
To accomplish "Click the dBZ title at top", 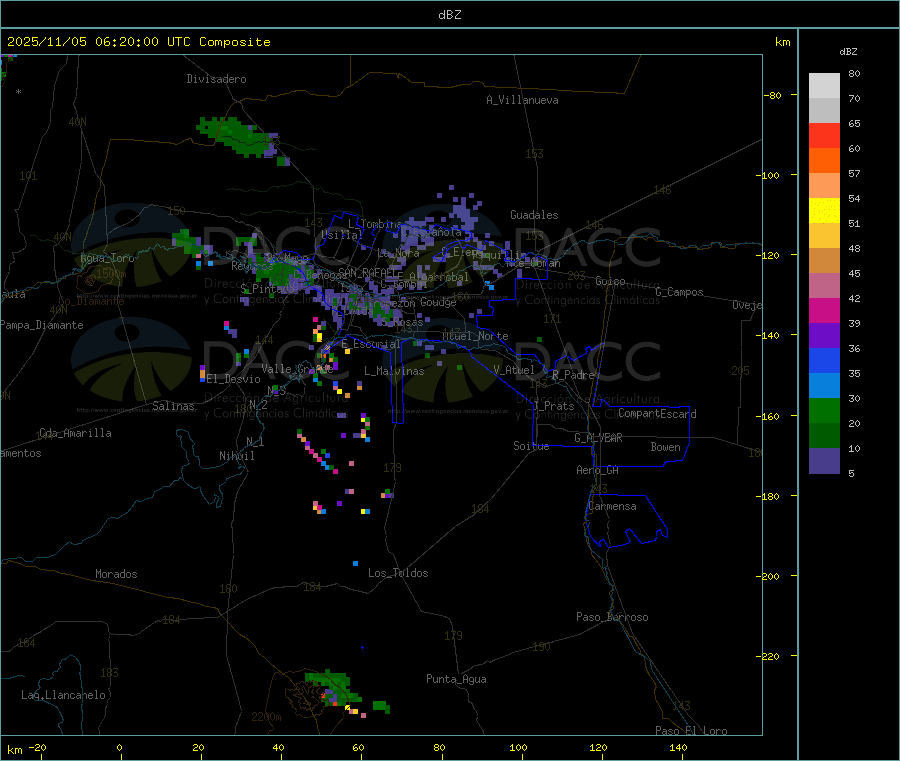I will tap(449, 15).
